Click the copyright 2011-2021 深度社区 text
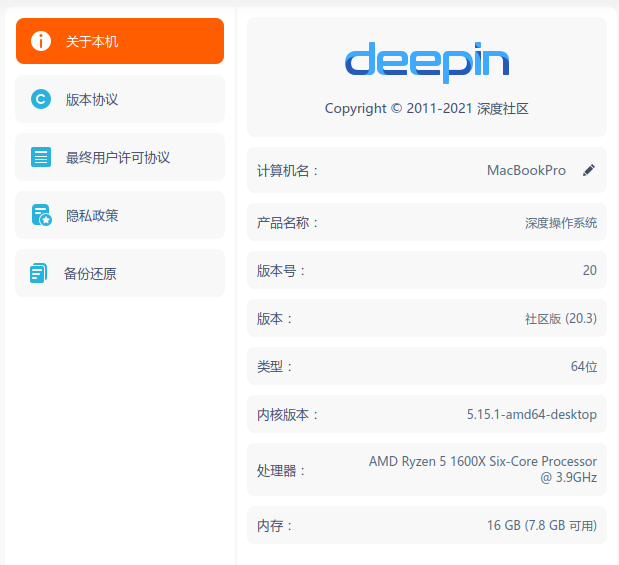The height and width of the screenshot is (565, 619). 427,108
